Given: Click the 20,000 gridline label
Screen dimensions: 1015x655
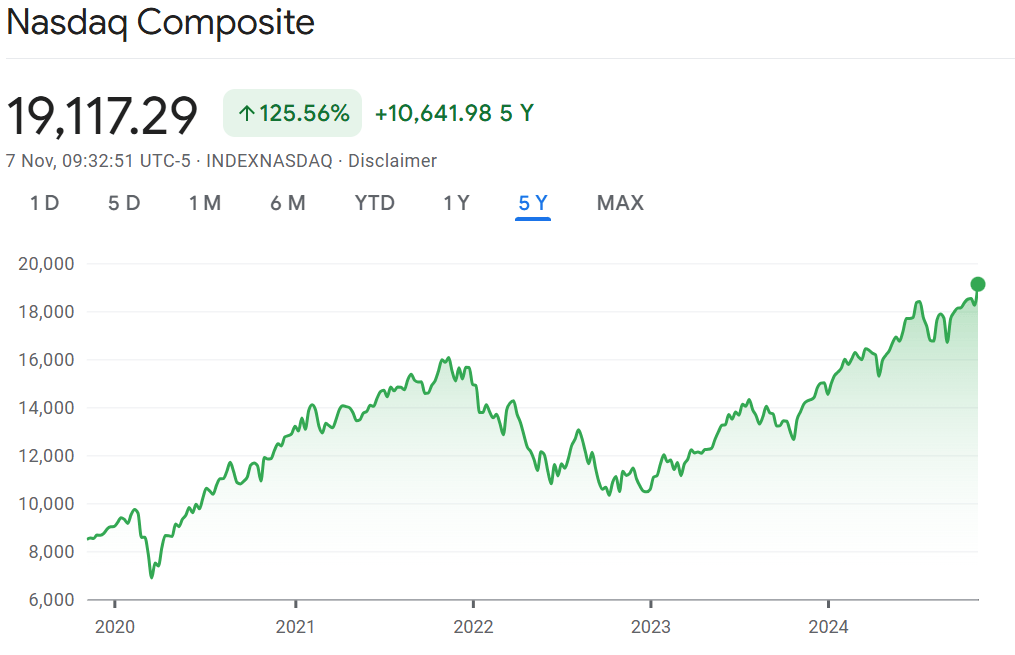Looking at the screenshot, I should pos(48,263).
